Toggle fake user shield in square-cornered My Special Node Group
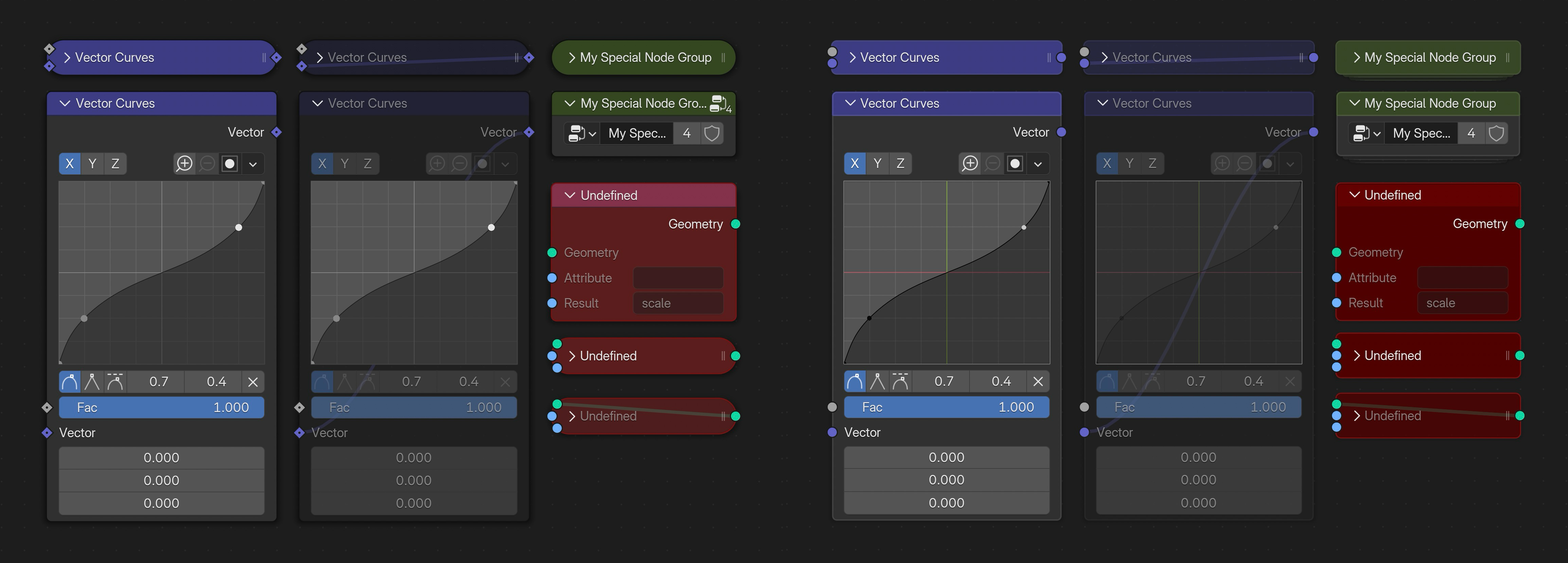This screenshot has width=1568, height=563. click(1496, 133)
